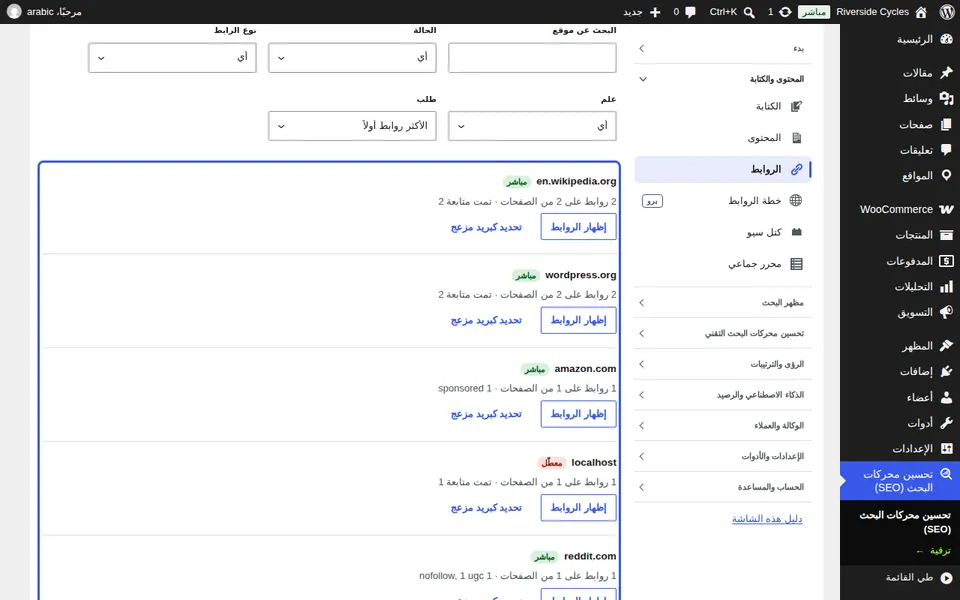Expand the مظهر البحث section
960x600 pixels.
723,302
